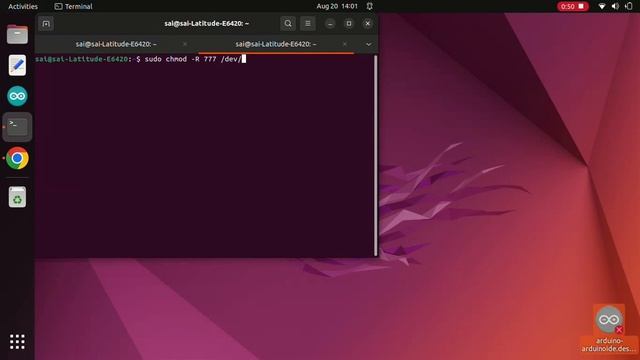Viewport: 640px width, 360px height.
Task: Open the Terminal search button
Action: click(x=288, y=24)
